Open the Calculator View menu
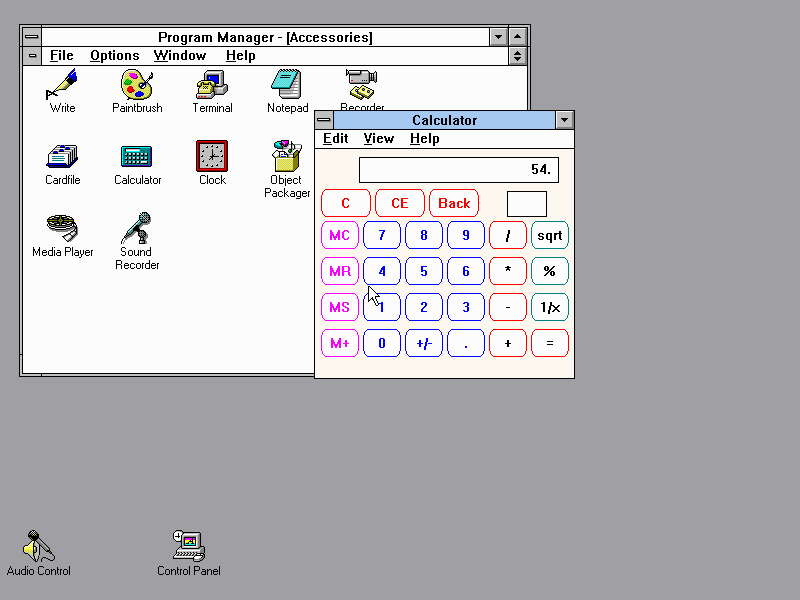Image resolution: width=800 pixels, height=600 pixels. tap(378, 139)
